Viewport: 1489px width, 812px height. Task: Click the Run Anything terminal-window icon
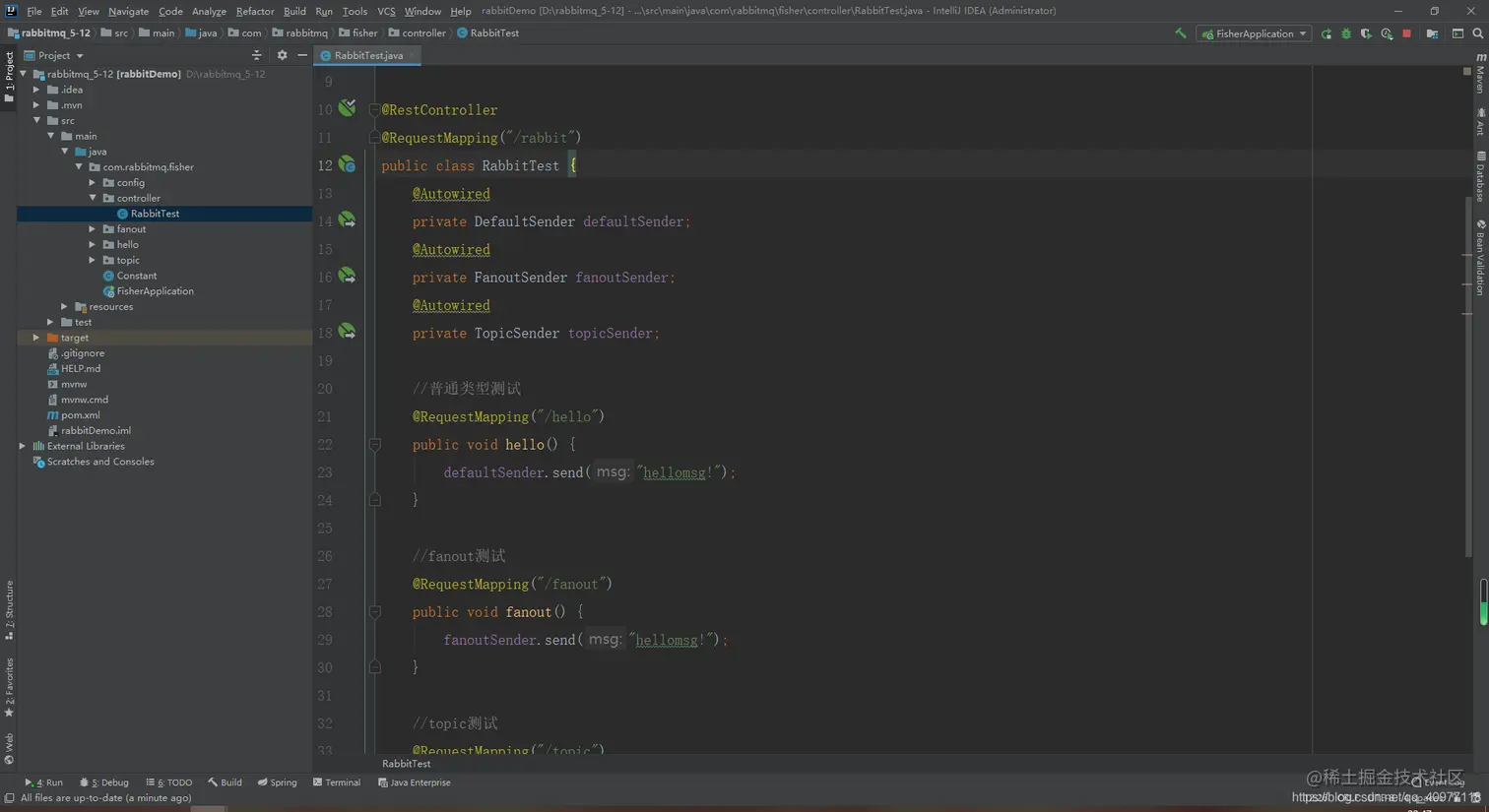[x=1457, y=33]
